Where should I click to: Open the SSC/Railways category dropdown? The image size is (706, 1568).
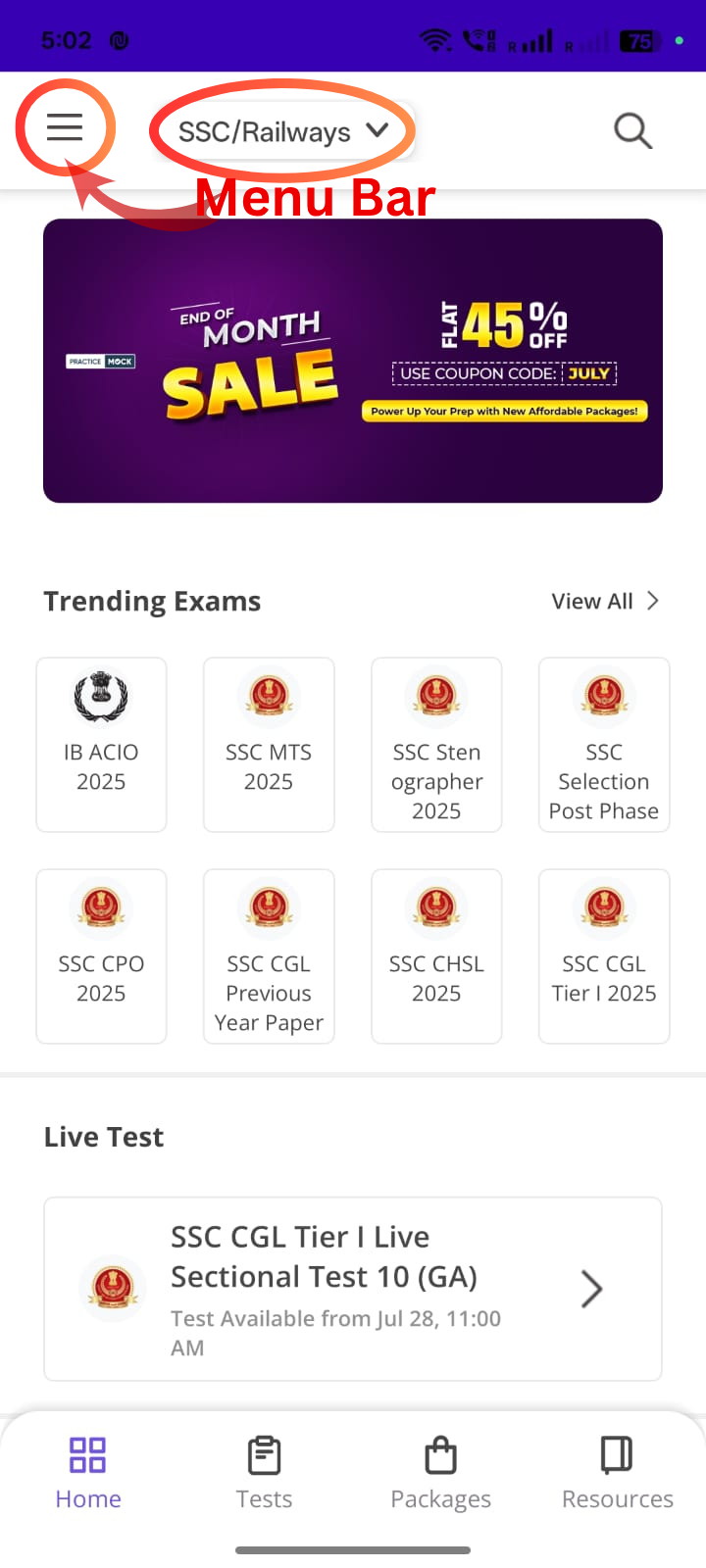[282, 131]
